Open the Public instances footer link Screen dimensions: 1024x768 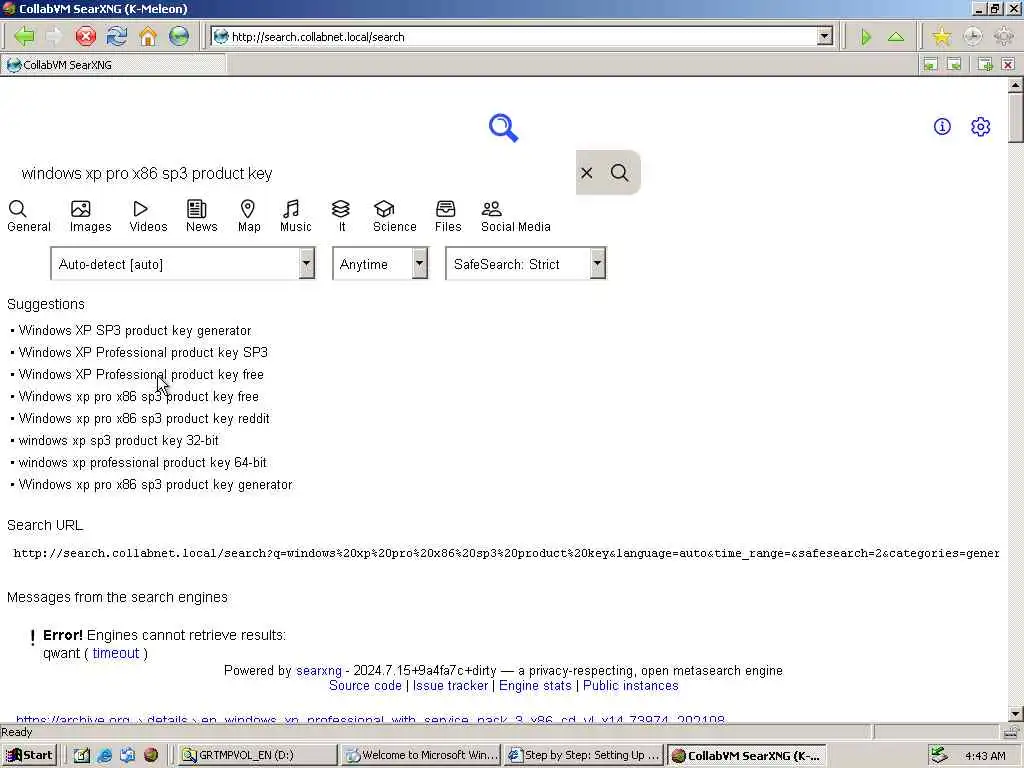630,686
